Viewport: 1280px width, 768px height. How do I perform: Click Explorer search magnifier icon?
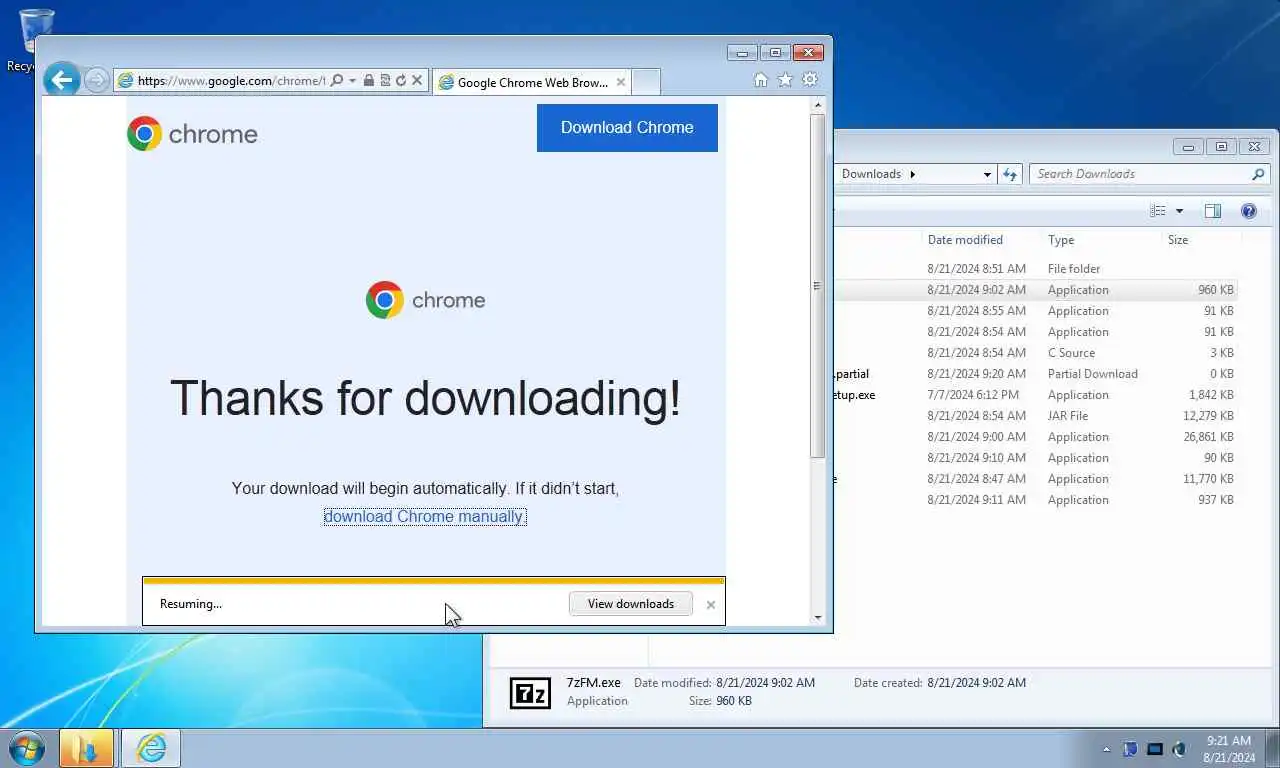pos(1258,174)
